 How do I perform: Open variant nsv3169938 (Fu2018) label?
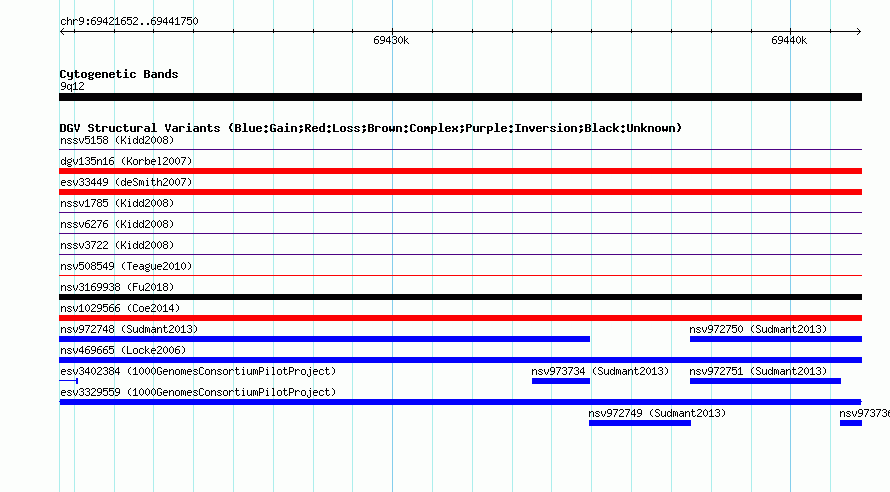pyautogui.click(x=117, y=287)
